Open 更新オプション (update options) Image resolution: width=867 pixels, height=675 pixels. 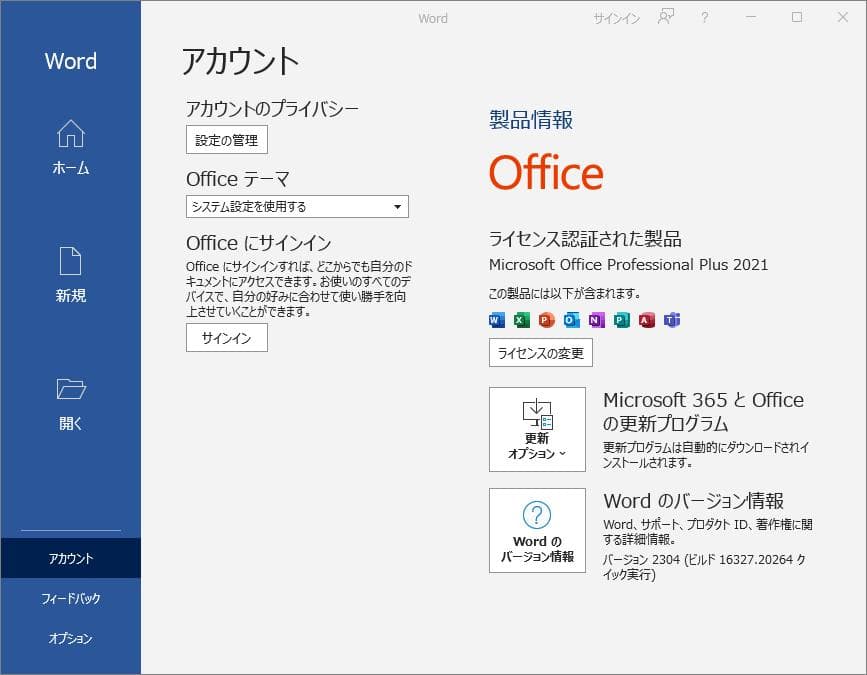pos(536,430)
